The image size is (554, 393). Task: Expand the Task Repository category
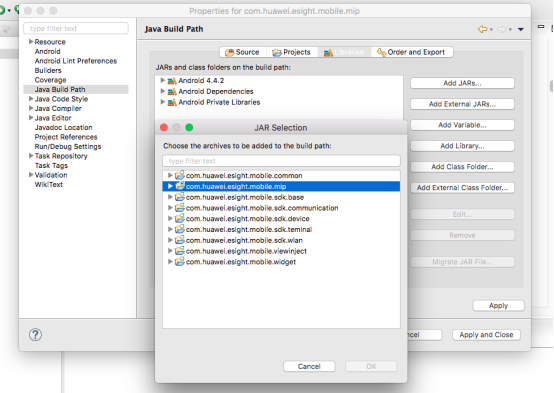click(31, 156)
